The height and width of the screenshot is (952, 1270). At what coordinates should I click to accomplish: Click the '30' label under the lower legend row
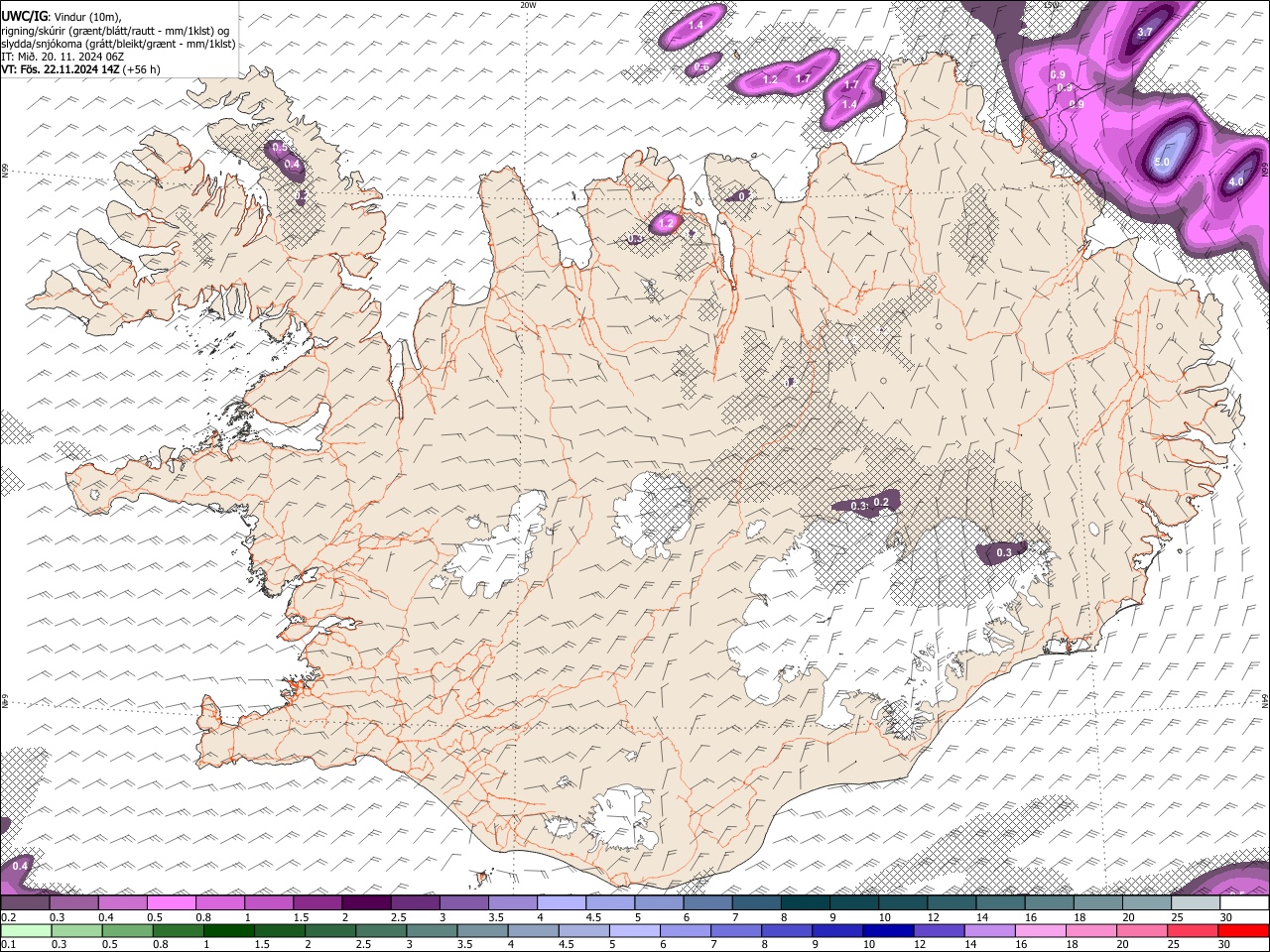tap(1223, 944)
